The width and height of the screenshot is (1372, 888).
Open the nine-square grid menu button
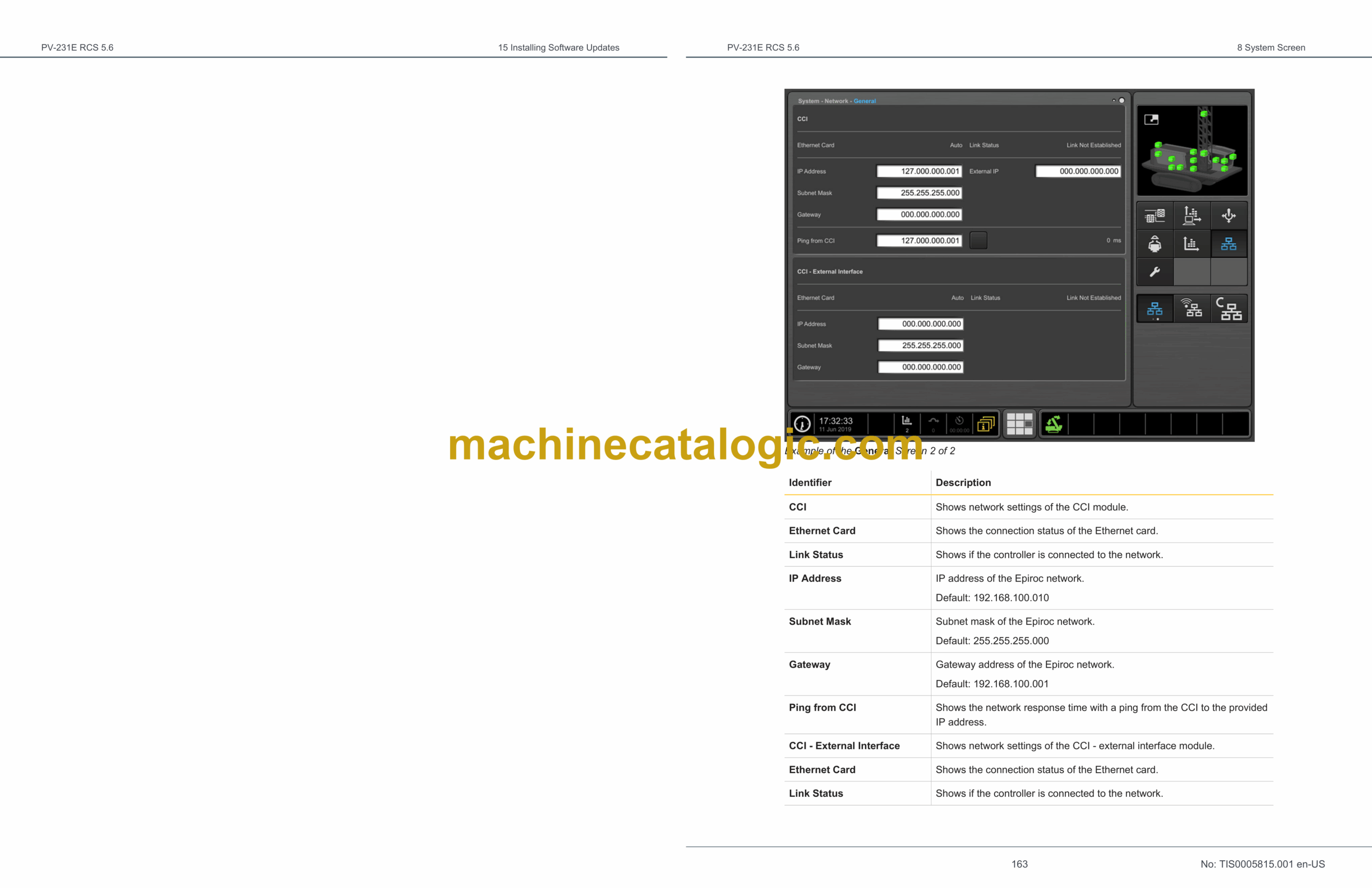(x=1019, y=424)
